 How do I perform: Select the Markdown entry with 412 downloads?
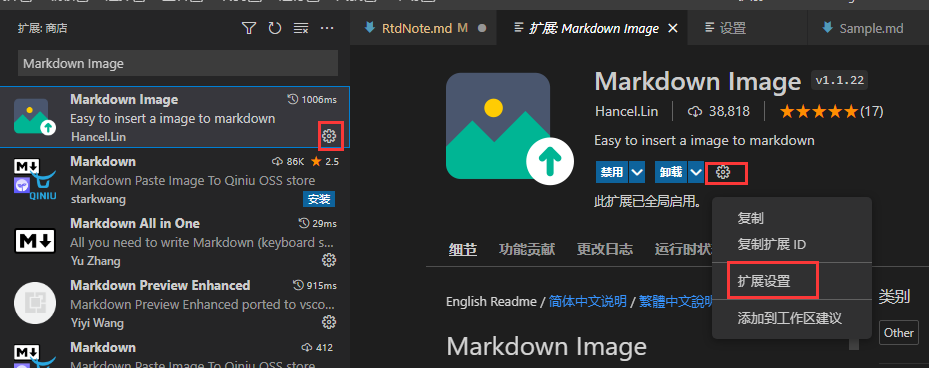175,352
